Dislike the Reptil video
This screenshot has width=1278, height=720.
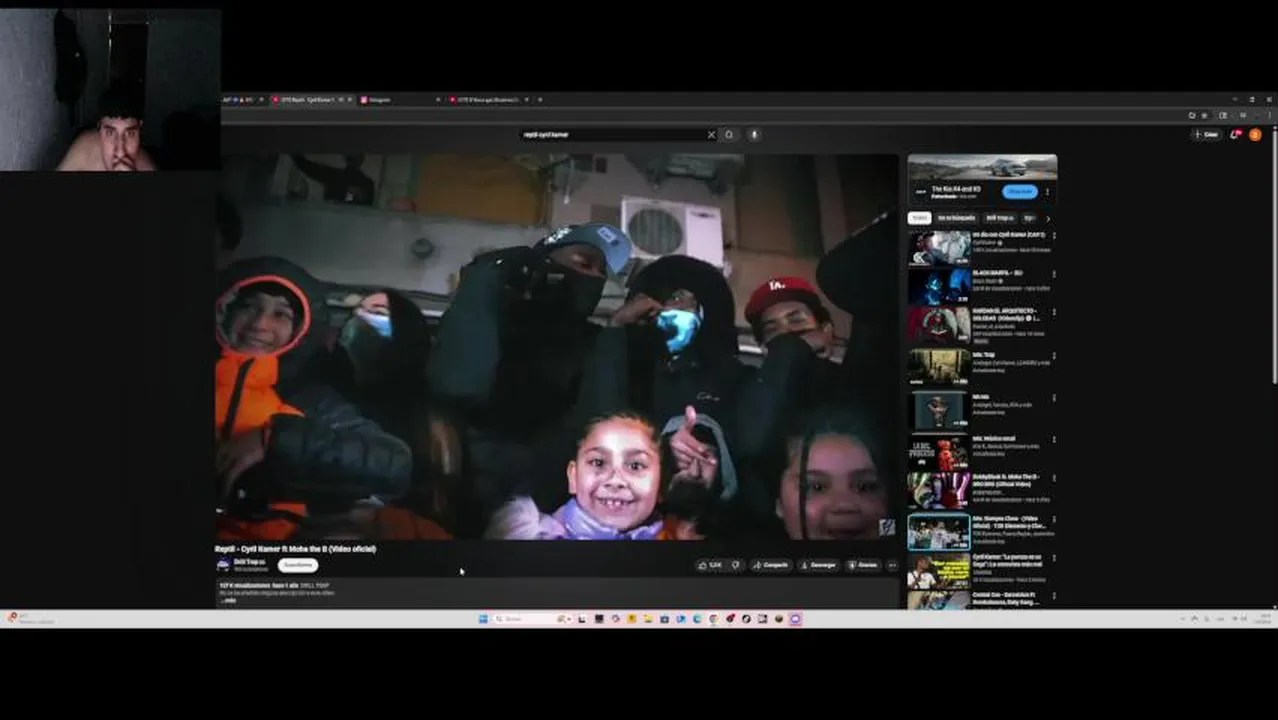736,565
